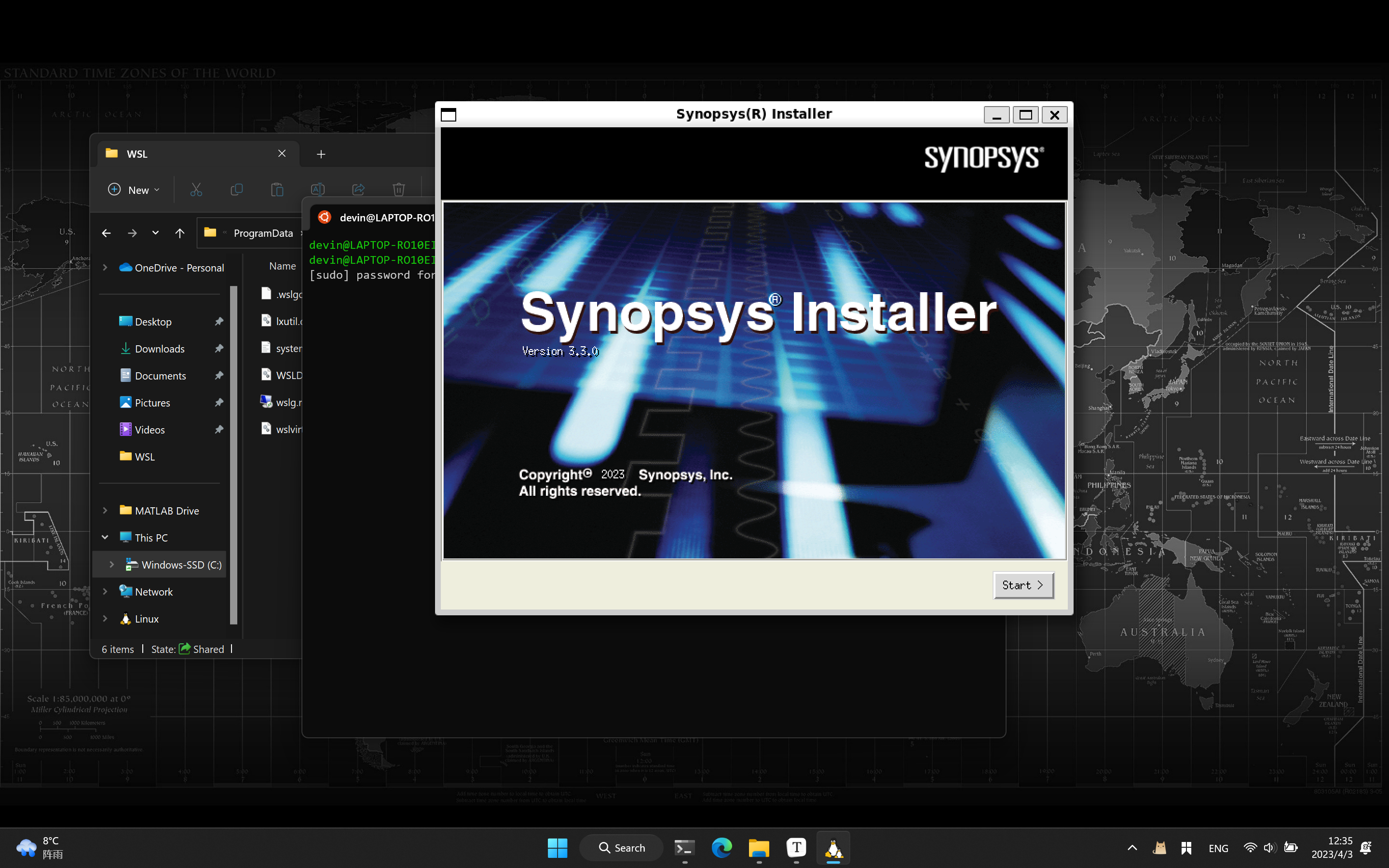Select the lxutil file
This screenshot has width=1389, height=868.
tap(281, 321)
